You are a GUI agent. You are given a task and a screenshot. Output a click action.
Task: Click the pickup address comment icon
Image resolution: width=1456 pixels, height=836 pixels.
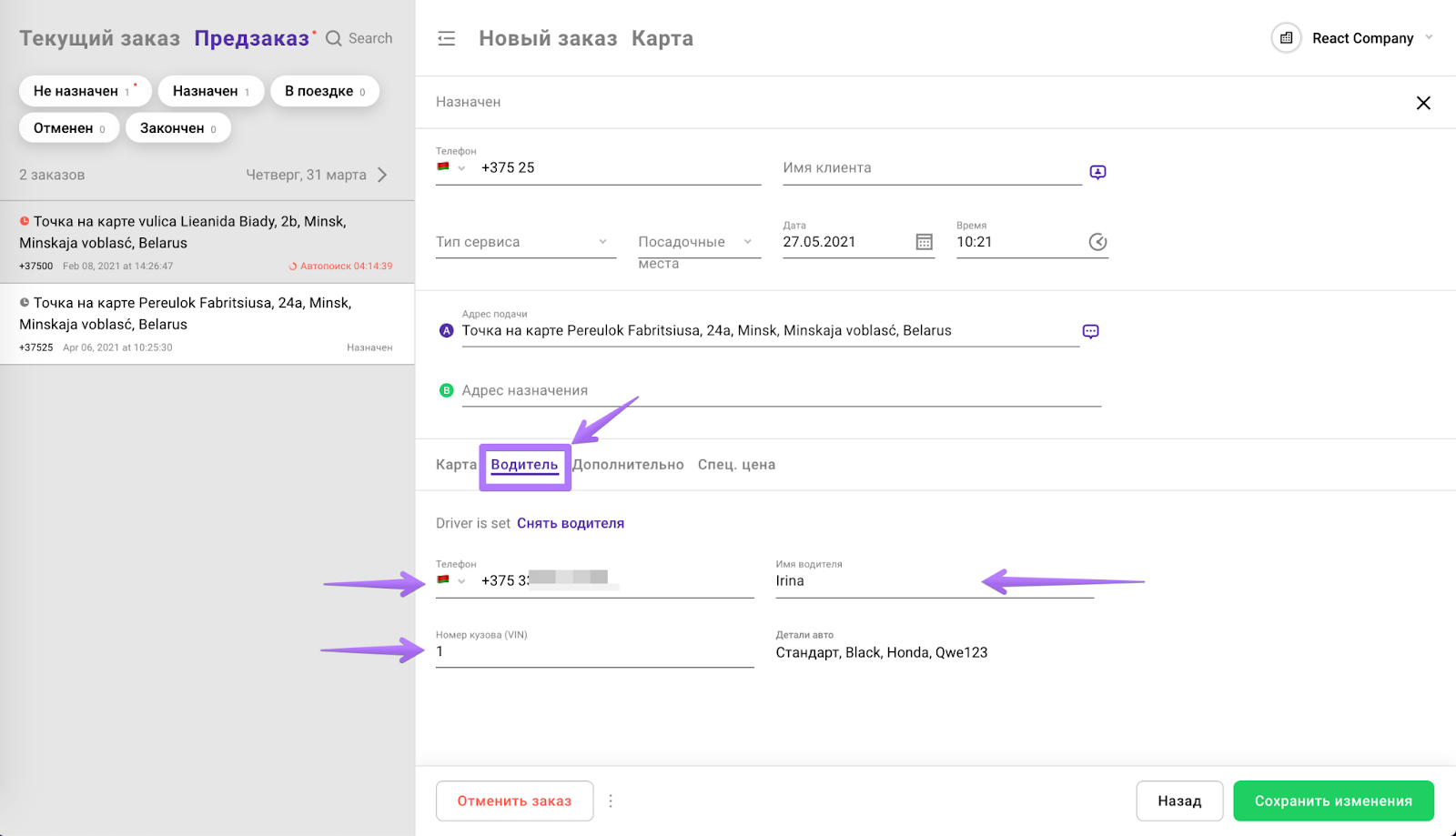click(1090, 331)
